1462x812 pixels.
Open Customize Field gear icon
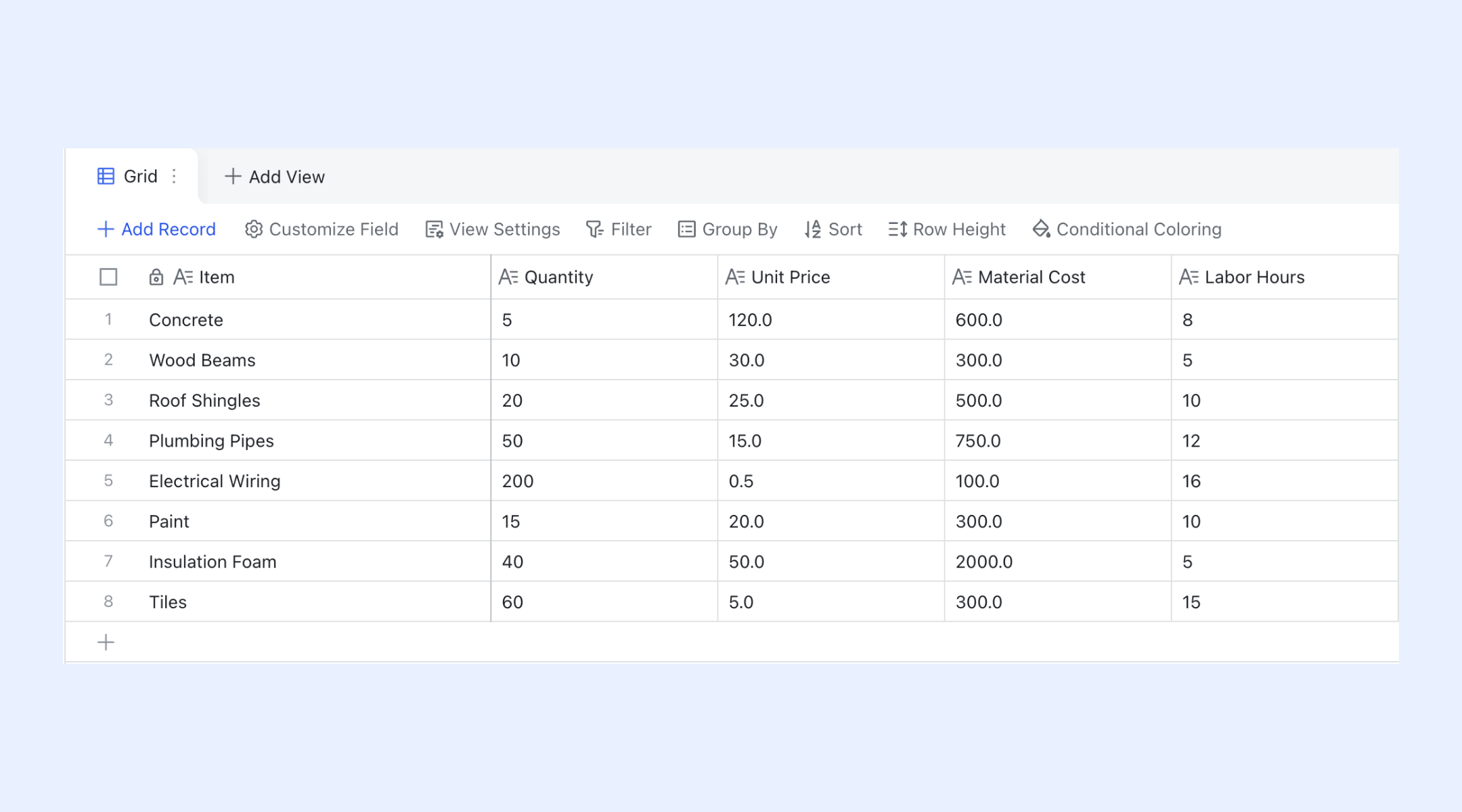tap(254, 229)
